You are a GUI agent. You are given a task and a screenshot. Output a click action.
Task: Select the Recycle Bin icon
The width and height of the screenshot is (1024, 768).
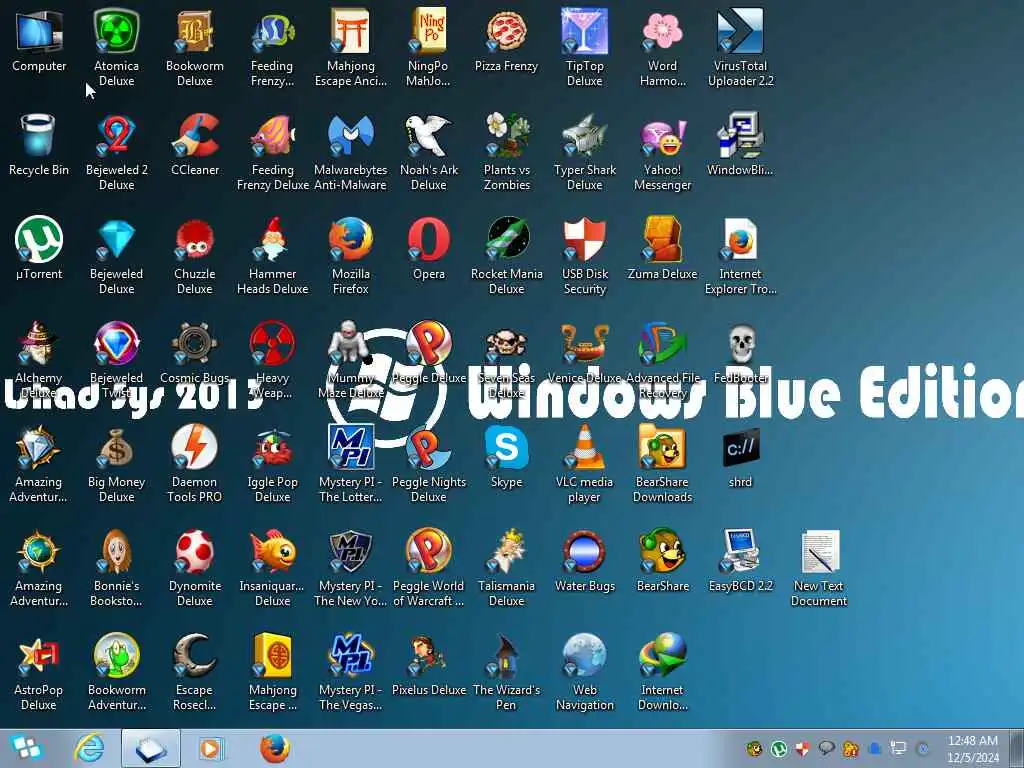39,144
